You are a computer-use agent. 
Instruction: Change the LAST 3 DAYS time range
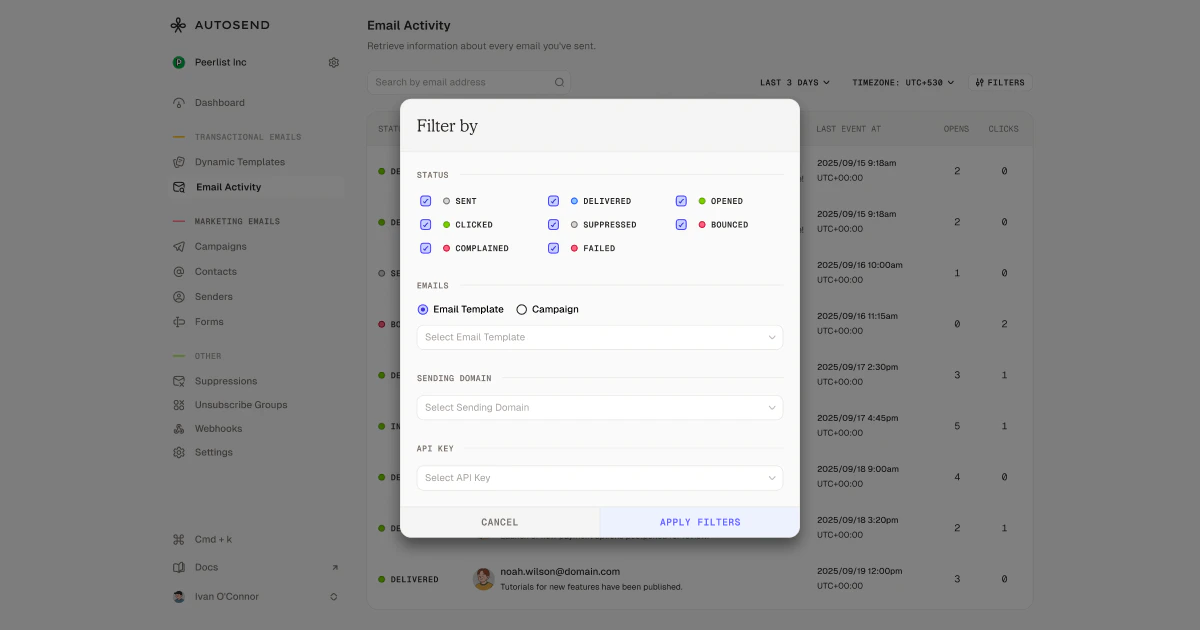(794, 82)
